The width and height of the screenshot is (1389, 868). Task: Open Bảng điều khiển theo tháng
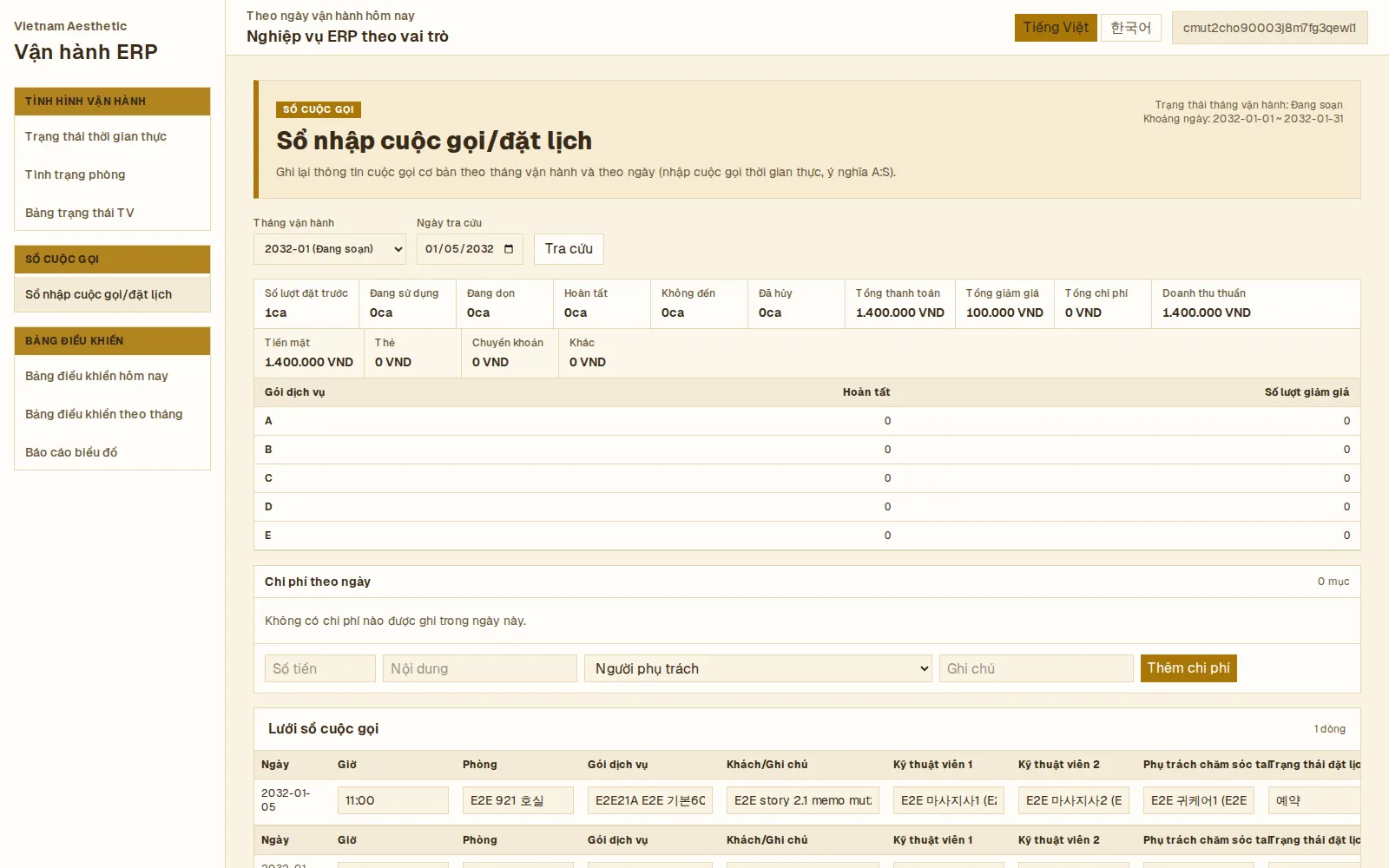point(112,414)
